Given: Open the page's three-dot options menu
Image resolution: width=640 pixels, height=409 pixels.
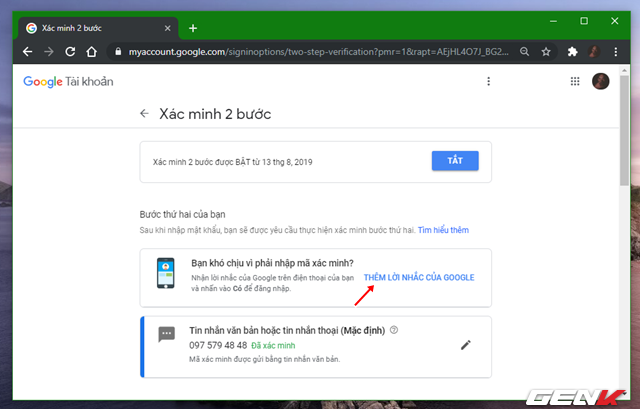Looking at the screenshot, I should pos(488,81).
